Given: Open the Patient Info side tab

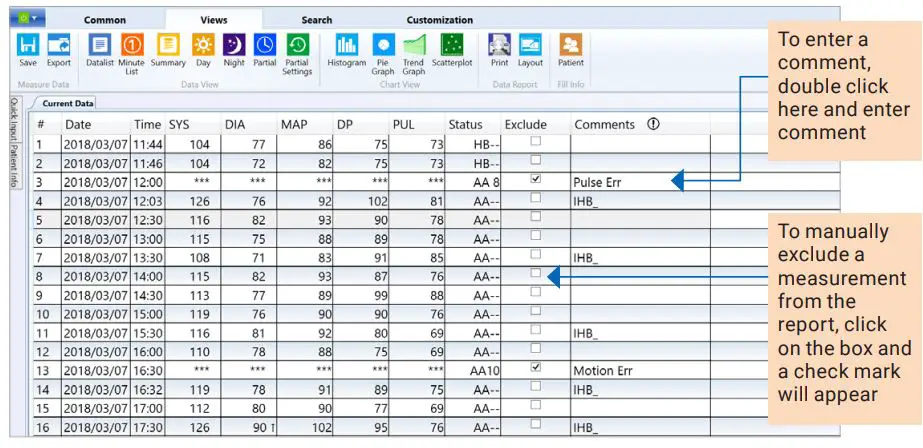Looking at the screenshot, I should pyautogui.click(x=15, y=166).
